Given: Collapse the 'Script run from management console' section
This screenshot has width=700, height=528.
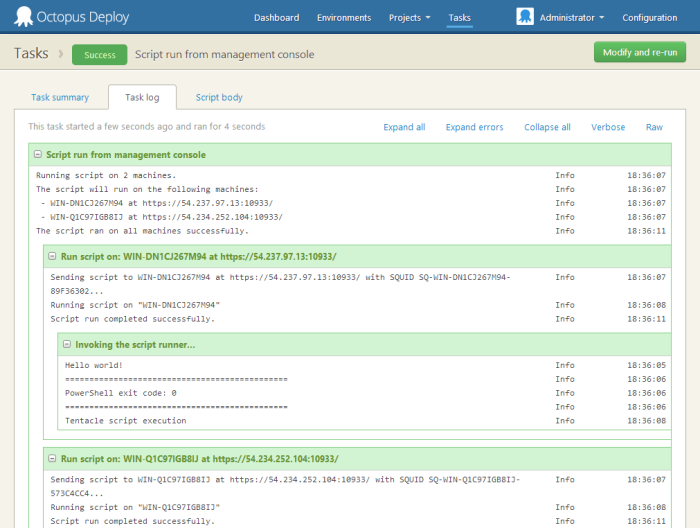Looking at the screenshot, I should (38, 155).
